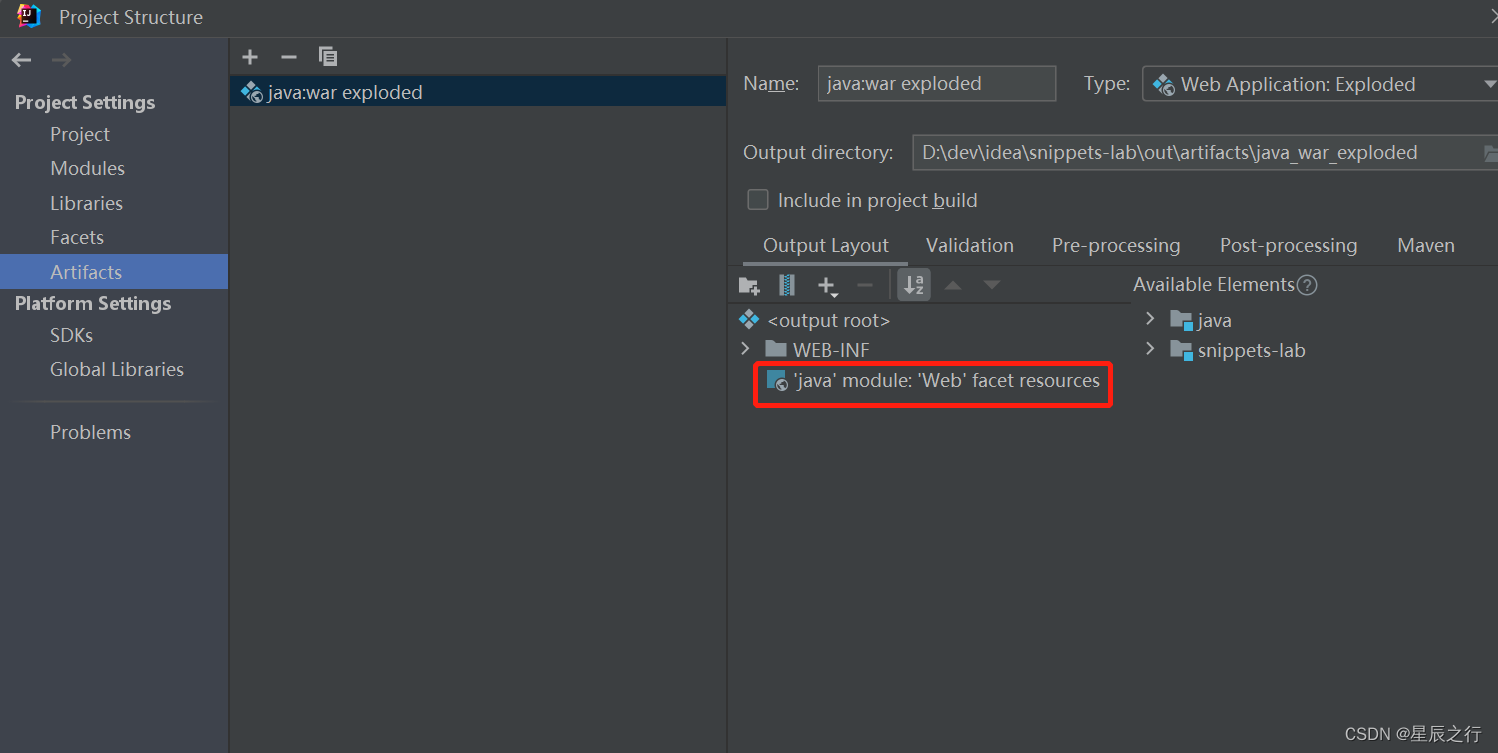
Task: Open Global Libraries settings
Action: coord(117,369)
